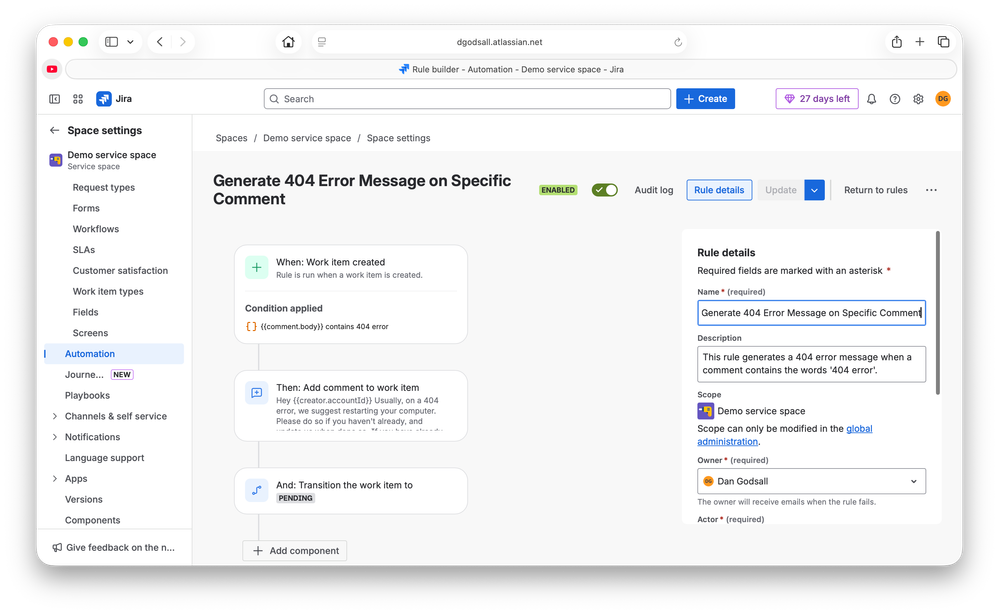Viewport: 999px width, 614px height.
Task: Click into the Jira Search field
Action: pyautogui.click(x=467, y=99)
